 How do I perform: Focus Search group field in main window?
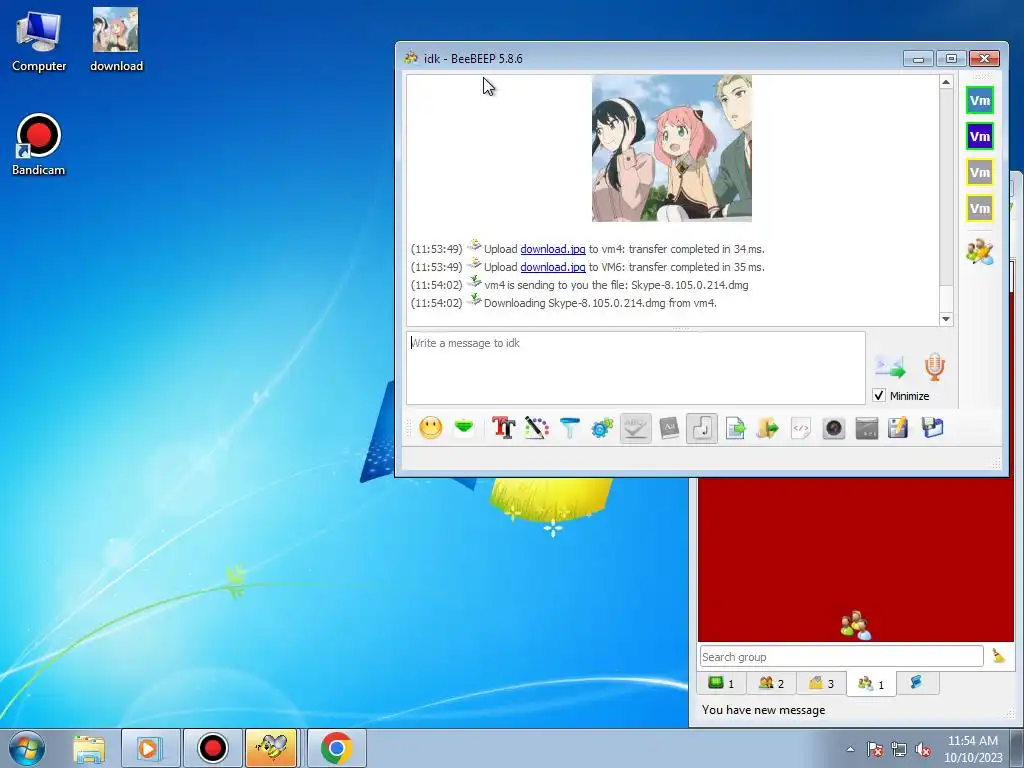click(x=841, y=656)
